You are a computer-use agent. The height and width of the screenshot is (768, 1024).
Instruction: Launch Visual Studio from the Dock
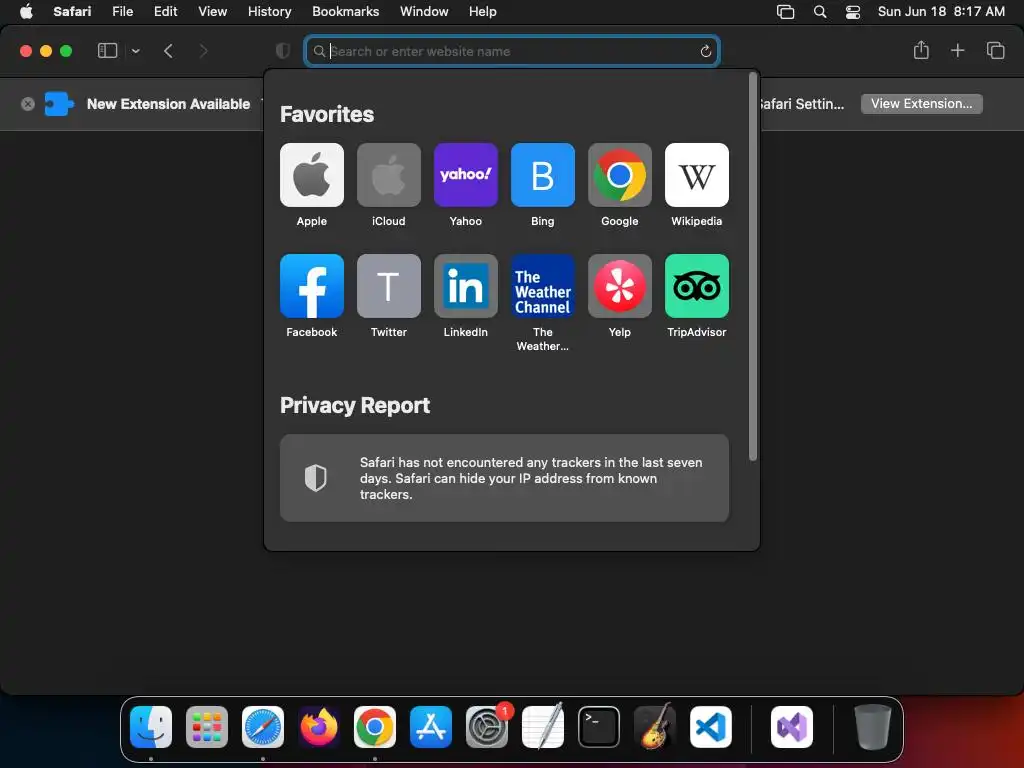click(x=792, y=727)
